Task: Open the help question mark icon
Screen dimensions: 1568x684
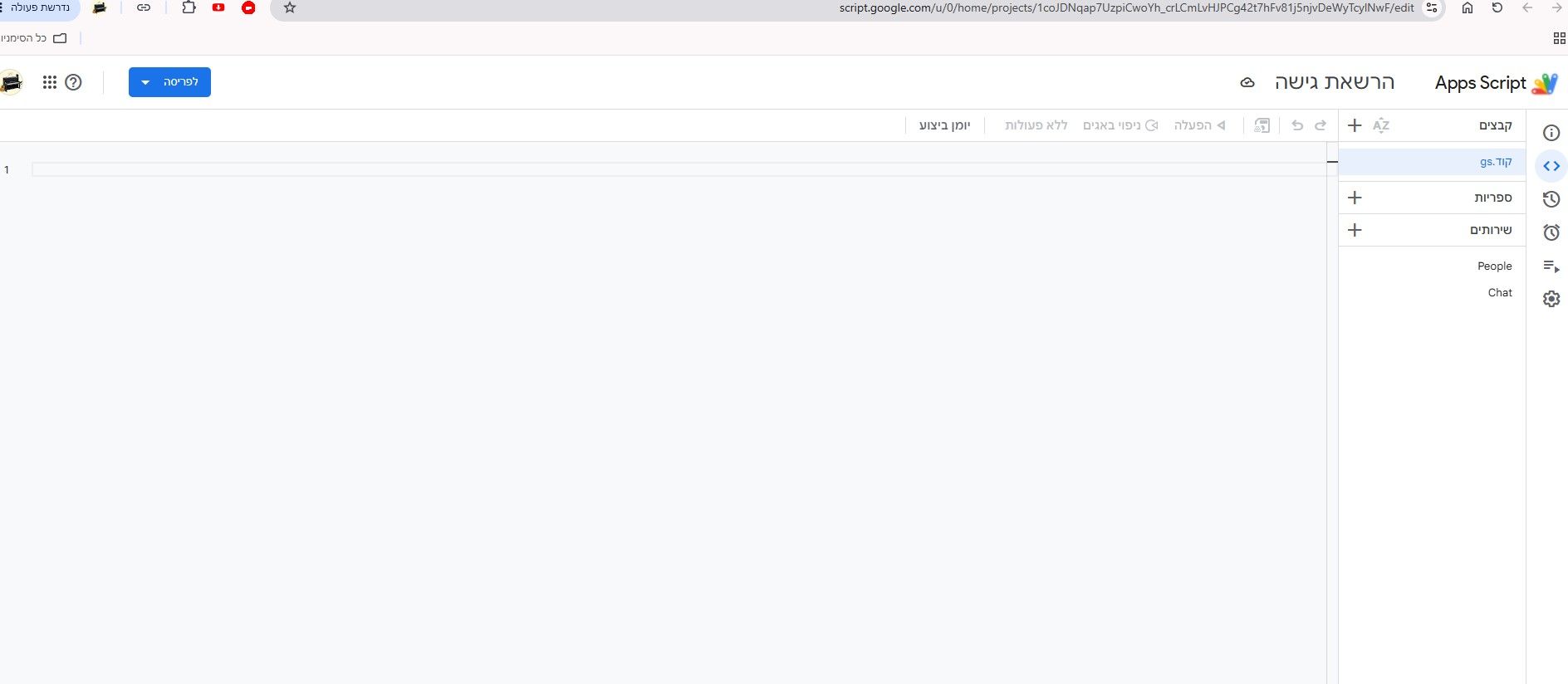Action: (73, 82)
